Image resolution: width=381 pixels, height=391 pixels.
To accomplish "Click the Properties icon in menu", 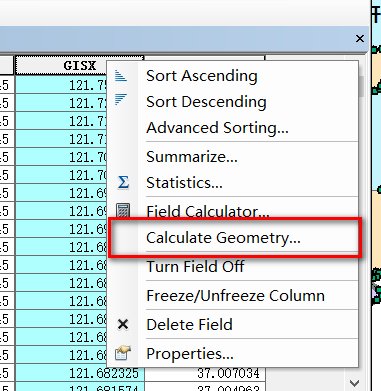I will click(x=123, y=353).
